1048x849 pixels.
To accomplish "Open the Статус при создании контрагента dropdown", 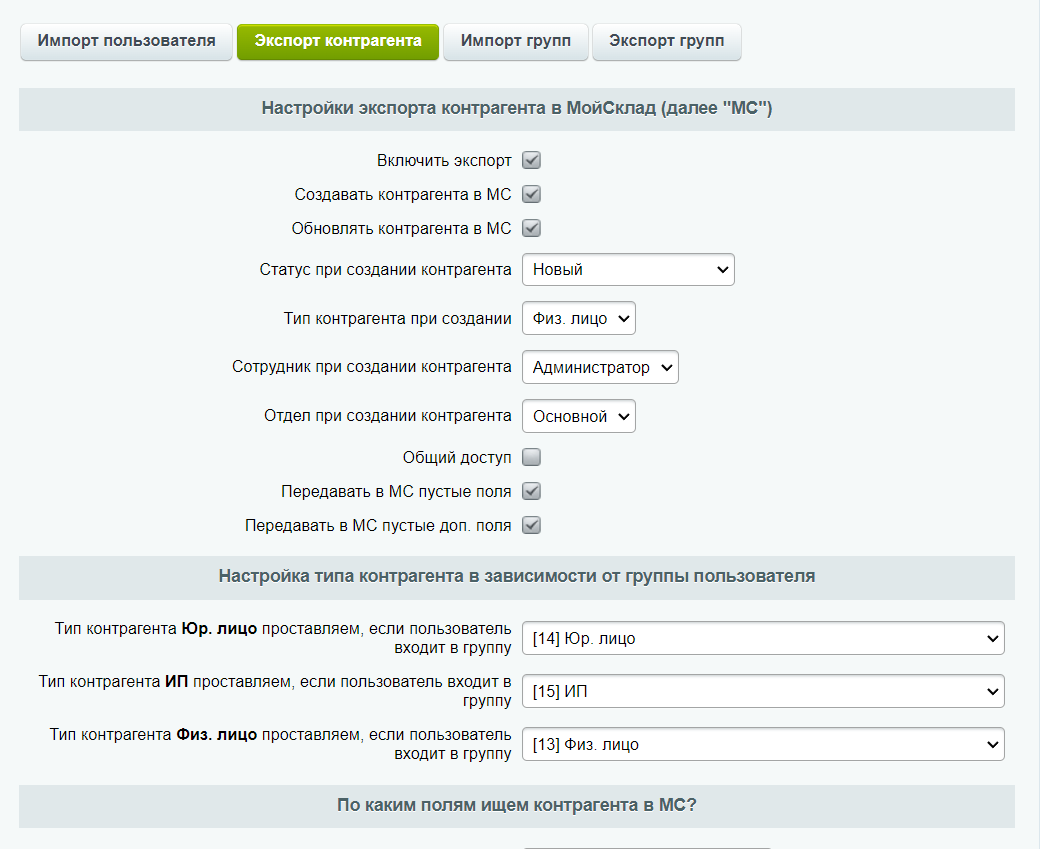I will click(628, 269).
